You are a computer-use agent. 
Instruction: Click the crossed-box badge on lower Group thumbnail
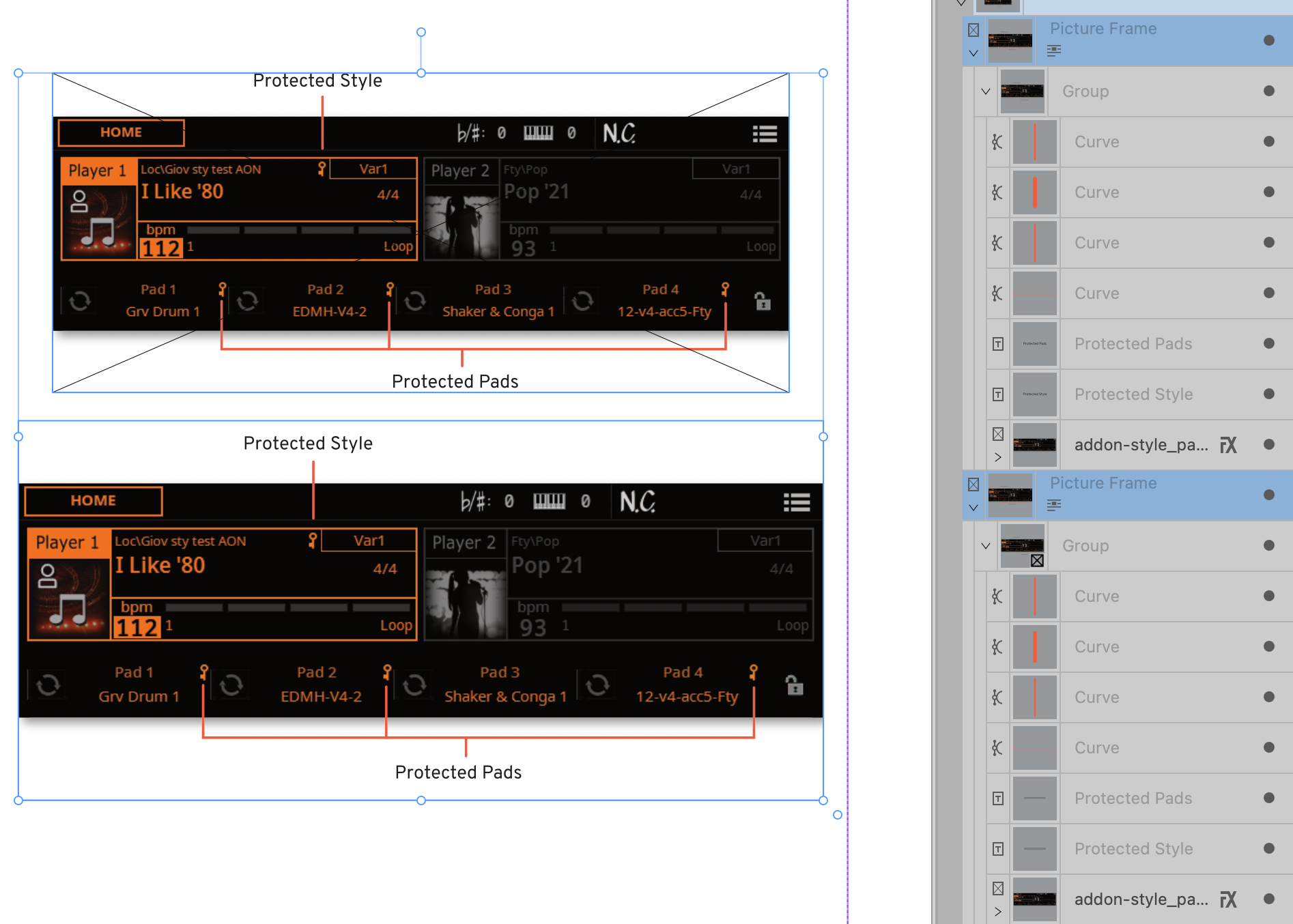1037,560
